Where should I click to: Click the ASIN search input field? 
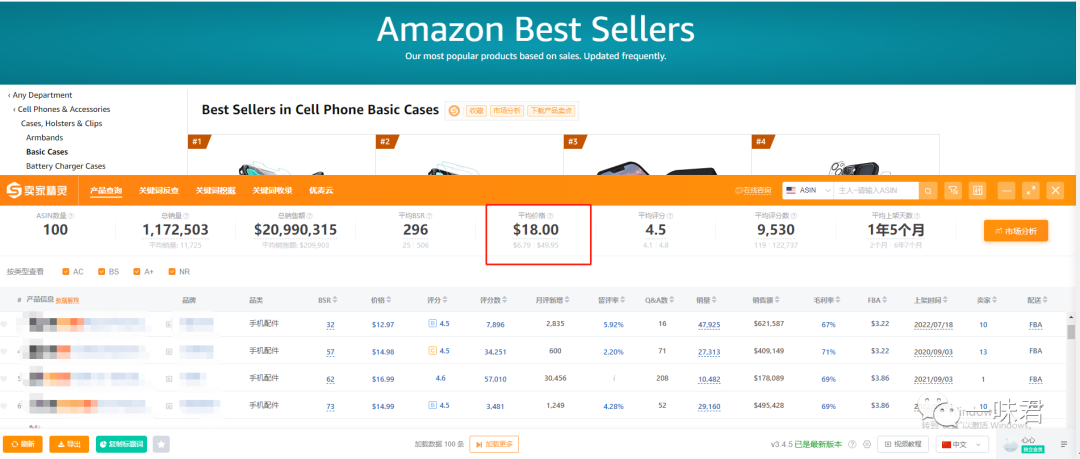[874, 190]
